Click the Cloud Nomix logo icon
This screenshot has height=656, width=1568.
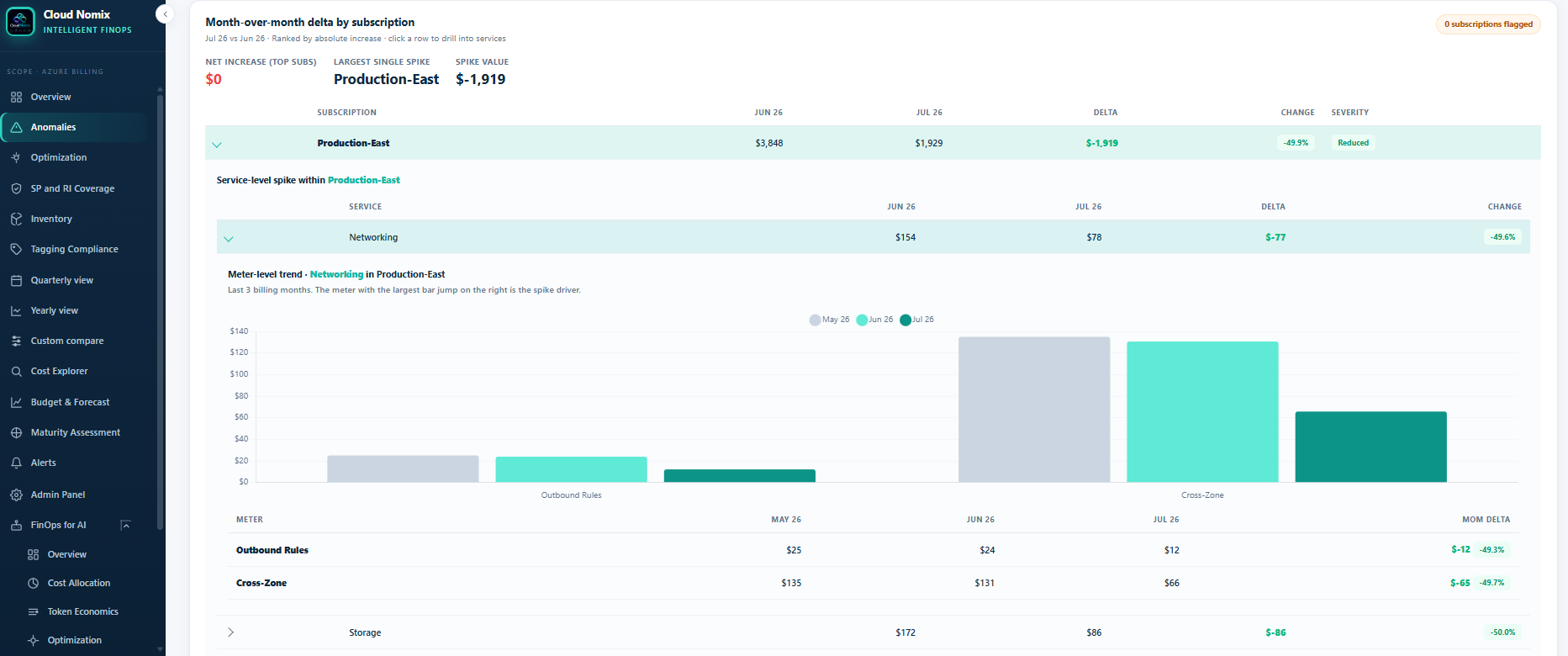(20, 22)
